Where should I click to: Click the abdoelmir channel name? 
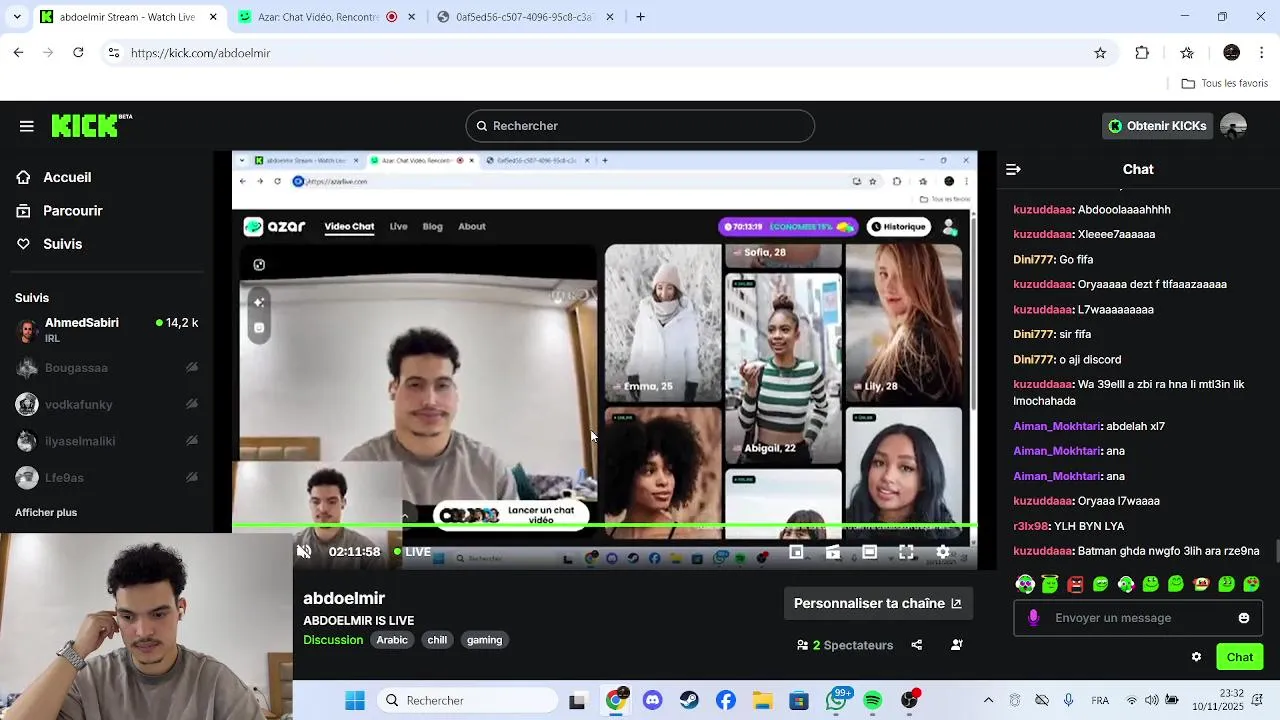344,598
